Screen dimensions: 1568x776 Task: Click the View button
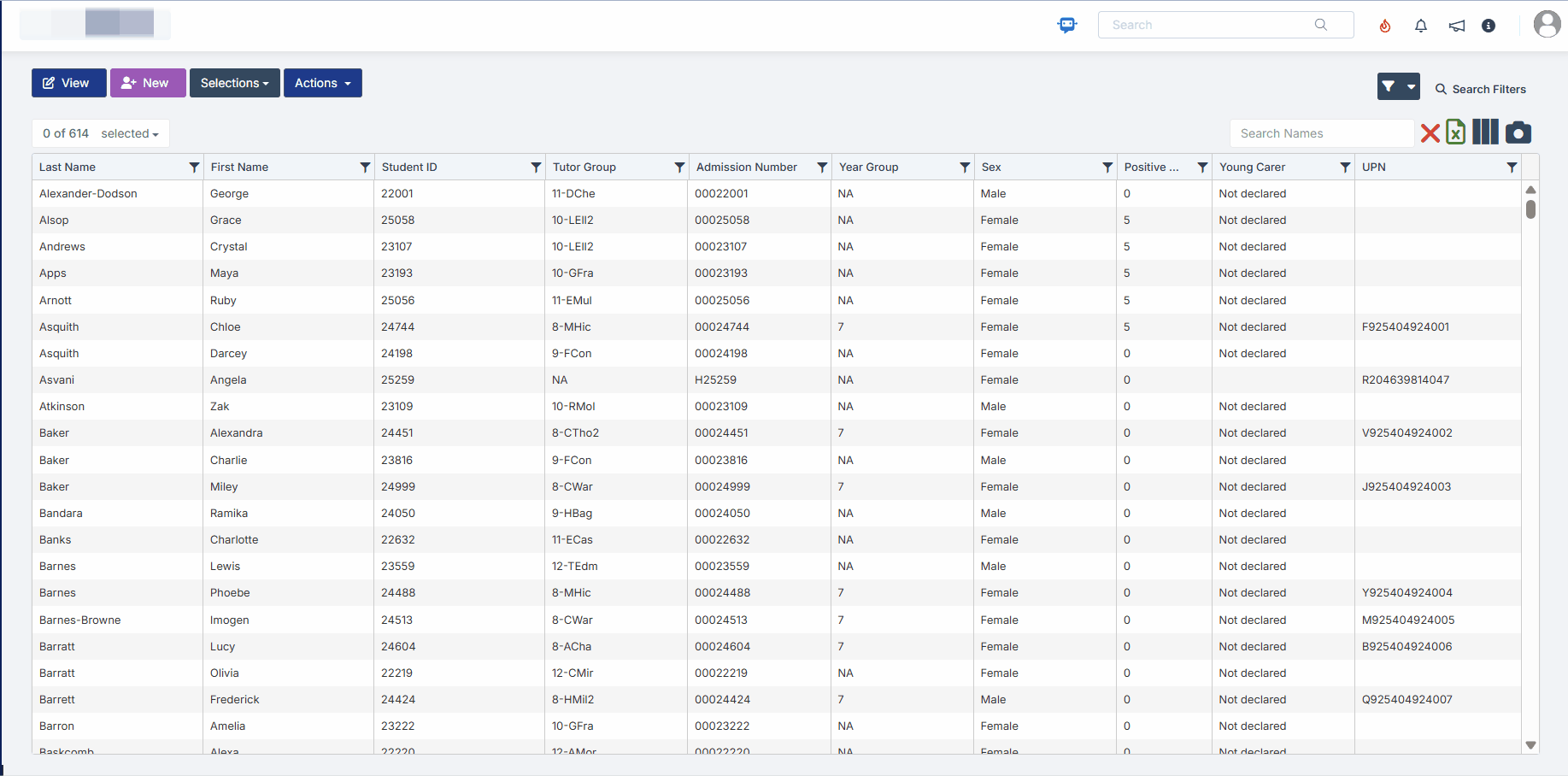click(x=69, y=83)
